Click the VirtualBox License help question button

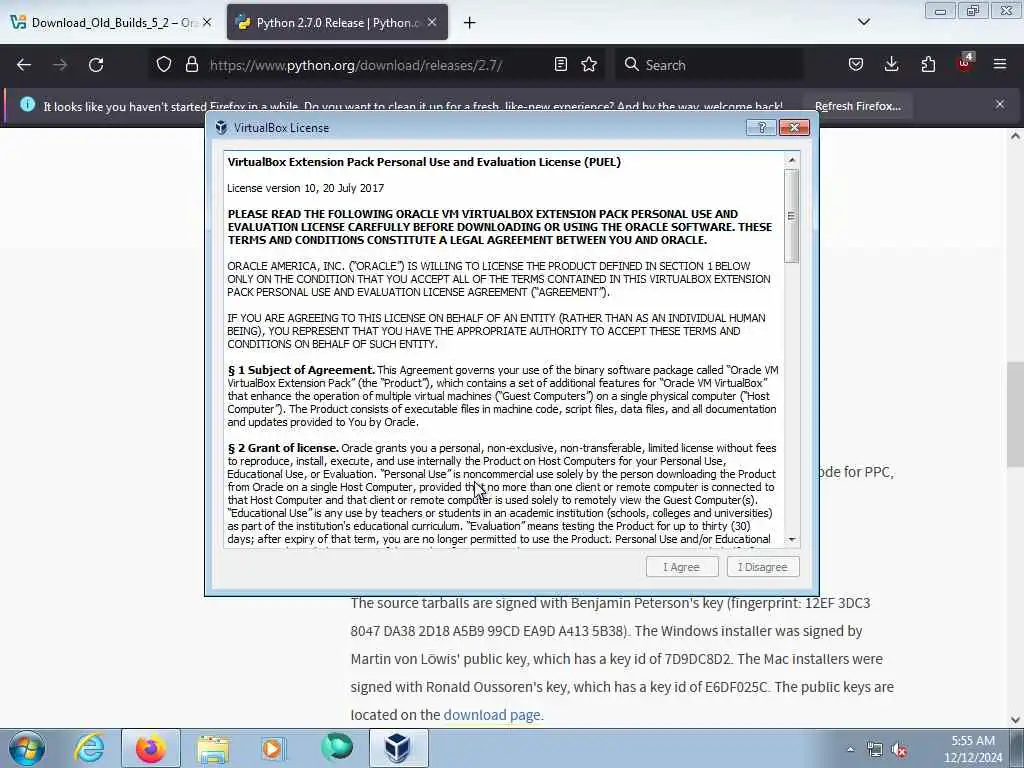(x=761, y=127)
